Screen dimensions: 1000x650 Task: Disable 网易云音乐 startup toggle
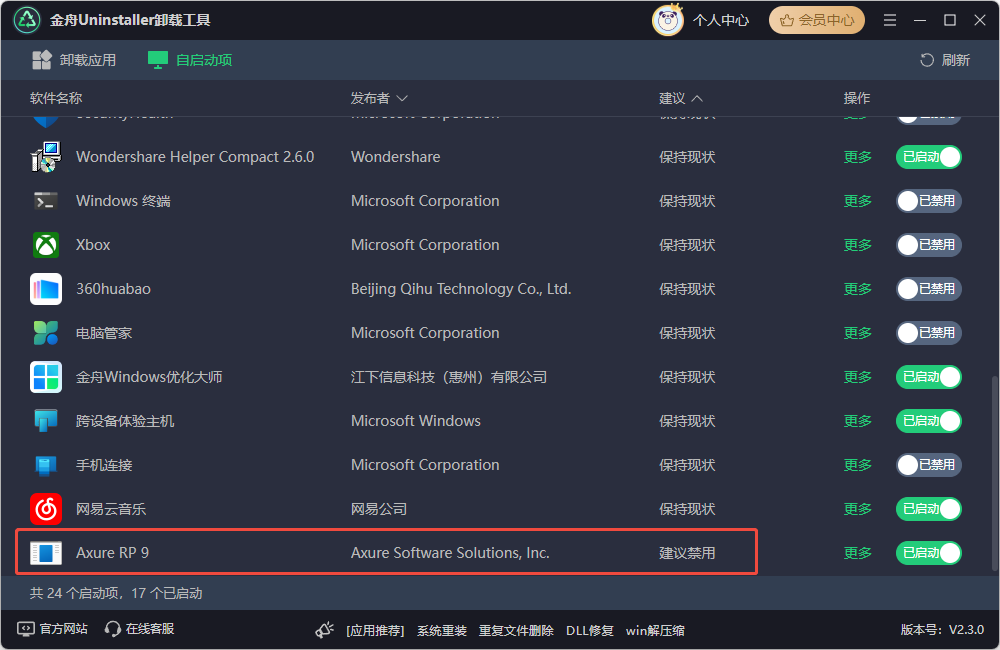[x=929, y=509]
